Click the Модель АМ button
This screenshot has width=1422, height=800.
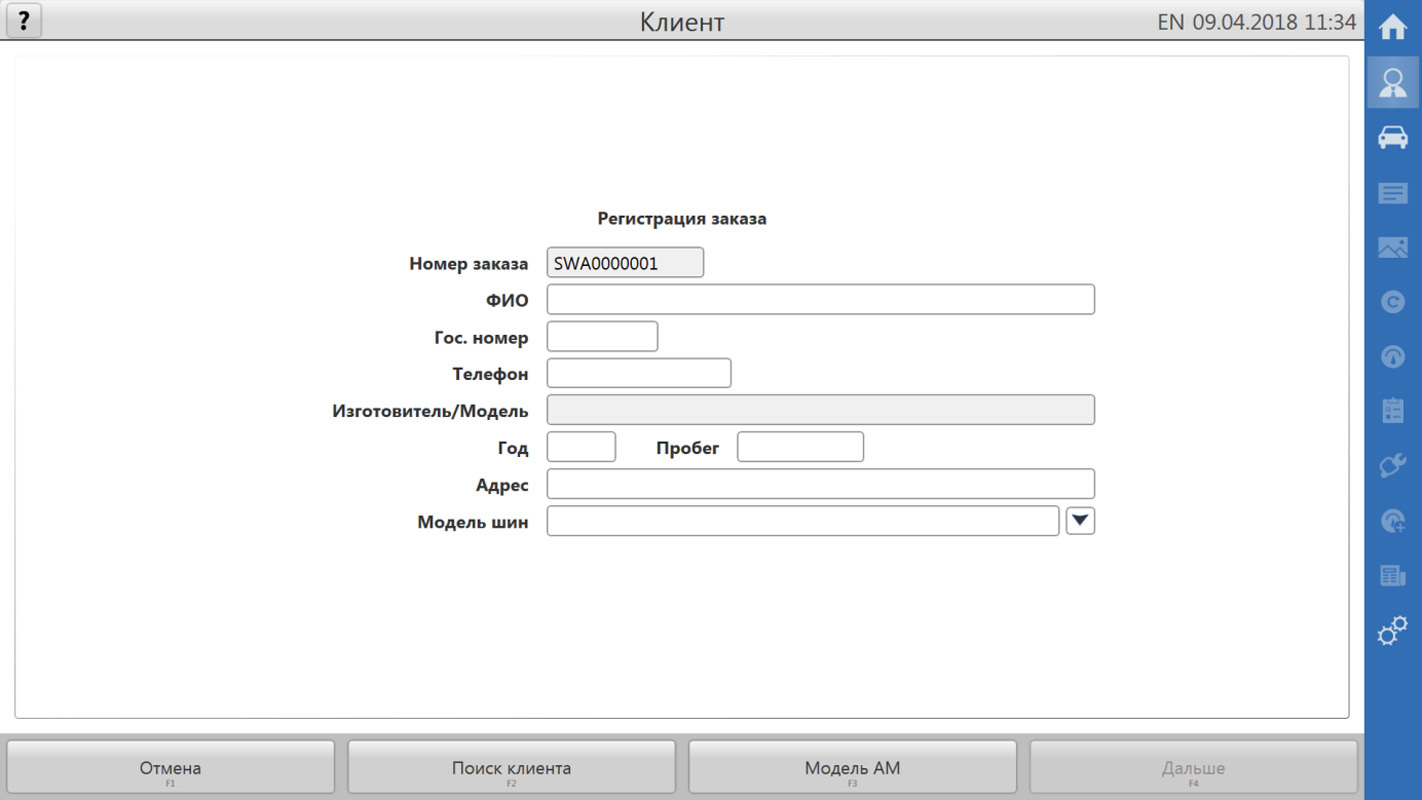click(853, 768)
